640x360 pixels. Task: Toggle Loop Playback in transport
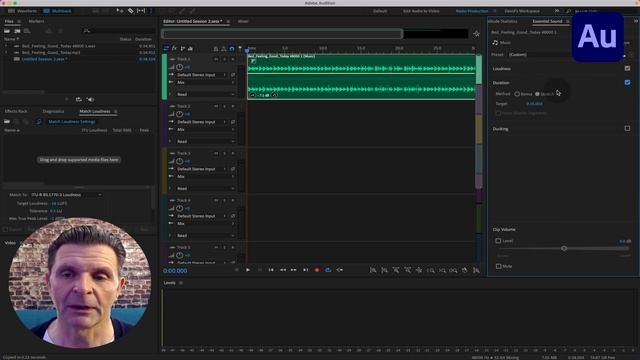tap(328, 270)
